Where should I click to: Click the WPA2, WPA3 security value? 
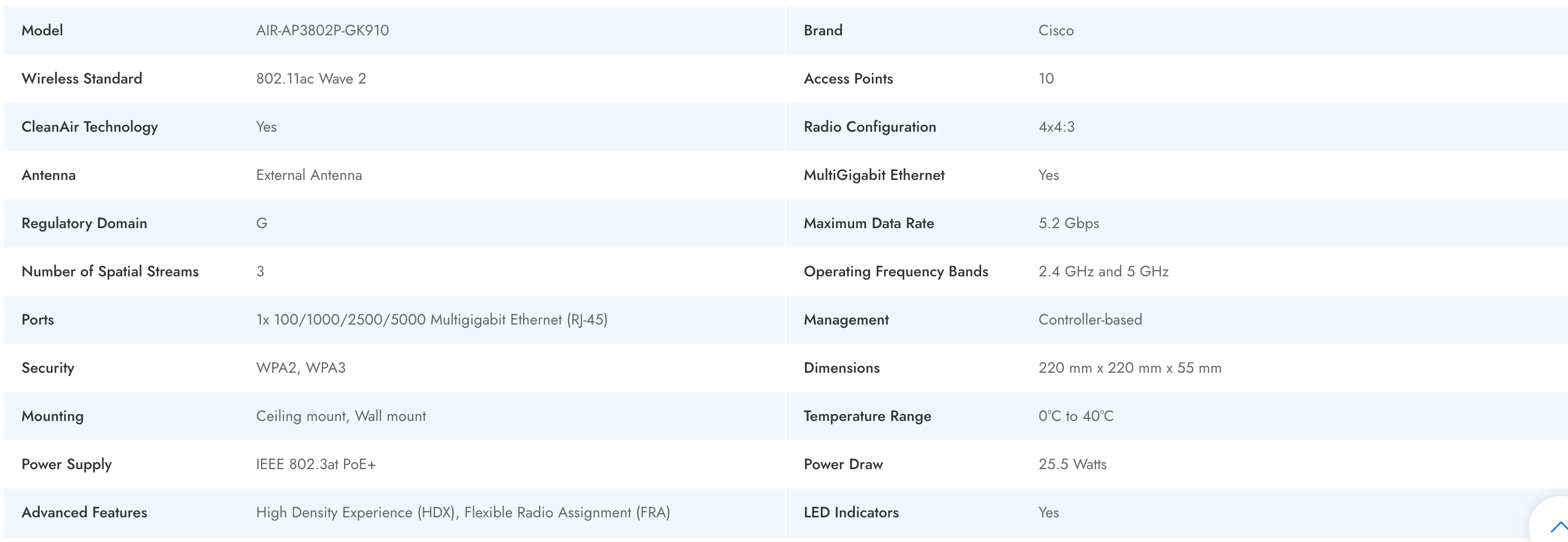pos(301,367)
